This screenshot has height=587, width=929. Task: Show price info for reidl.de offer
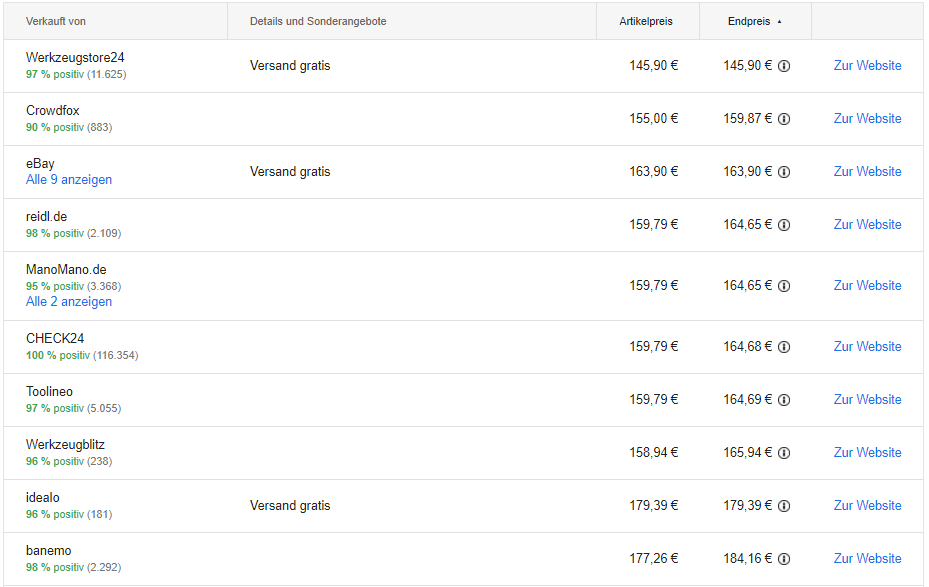[783, 225]
